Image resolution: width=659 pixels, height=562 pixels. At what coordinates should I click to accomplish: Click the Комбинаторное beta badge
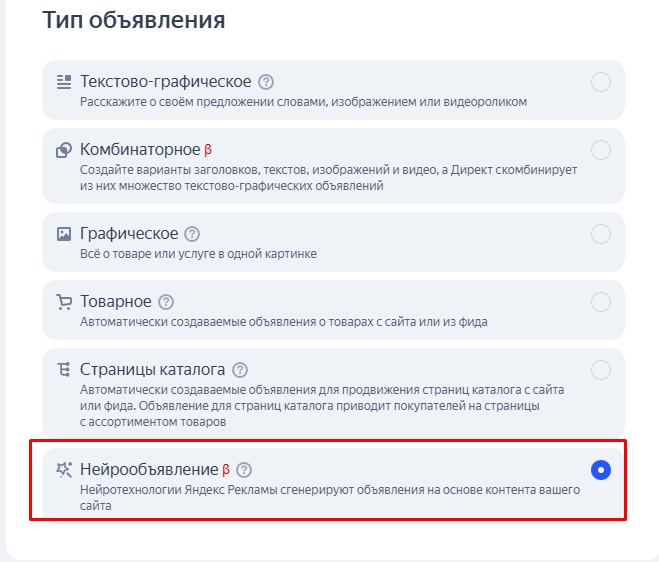tap(208, 150)
